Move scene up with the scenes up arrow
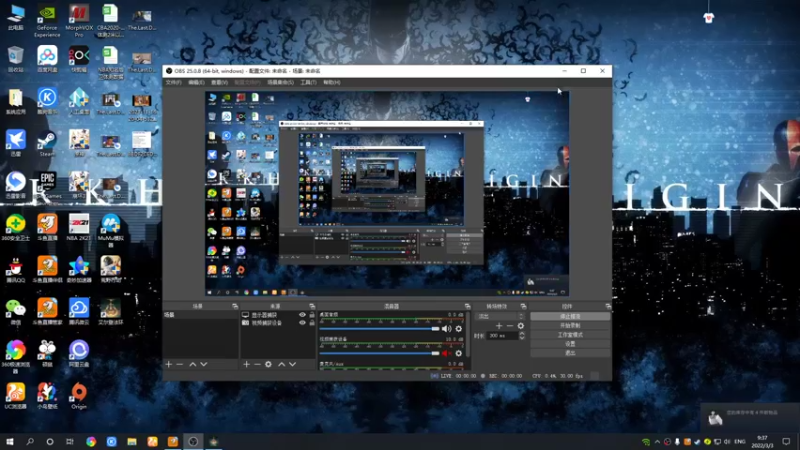The height and width of the screenshot is (450, 800). pos(192,364)
